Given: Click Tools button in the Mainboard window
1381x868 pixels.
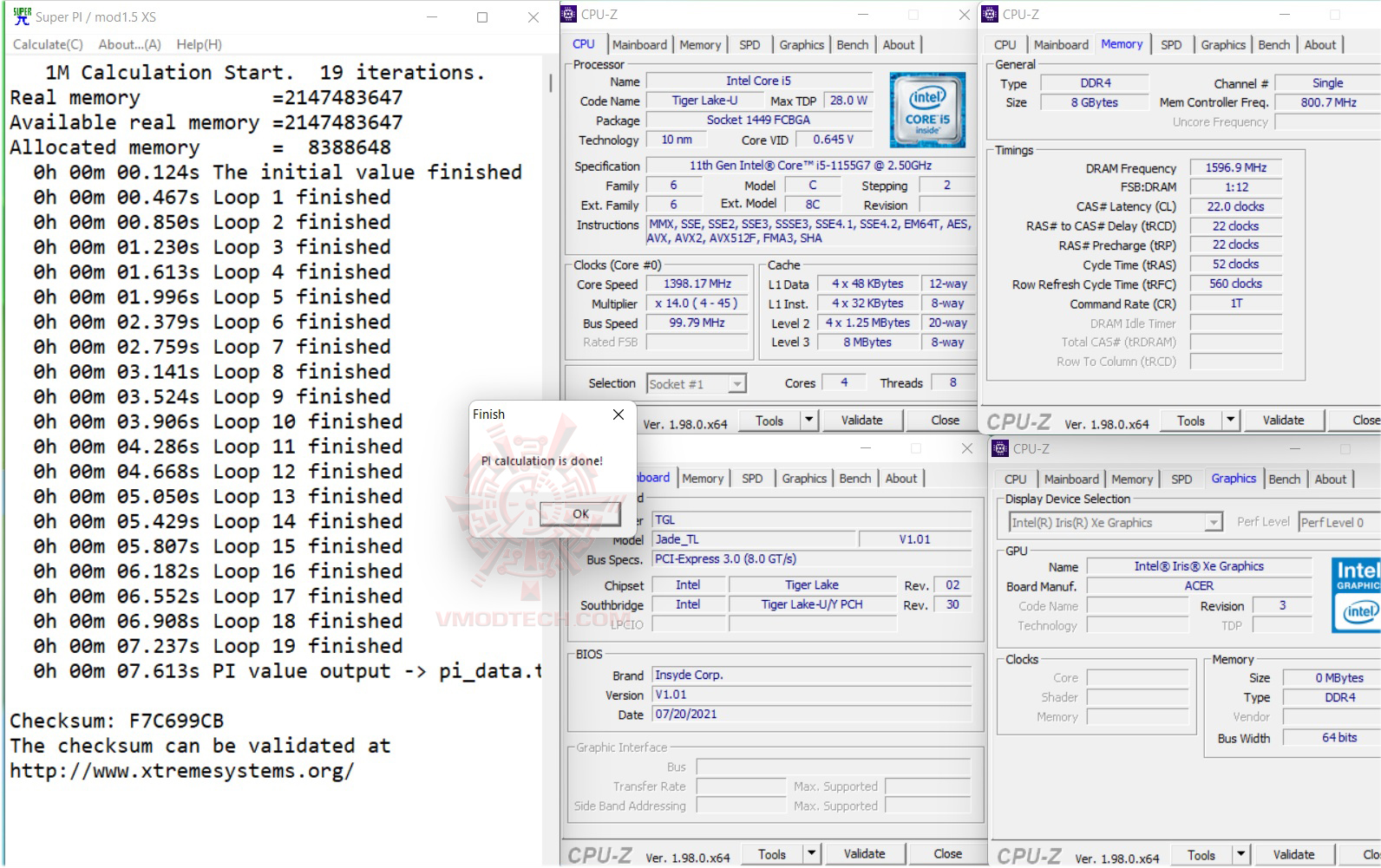Looking at the screenshot, I should click(x=771, y=855).
